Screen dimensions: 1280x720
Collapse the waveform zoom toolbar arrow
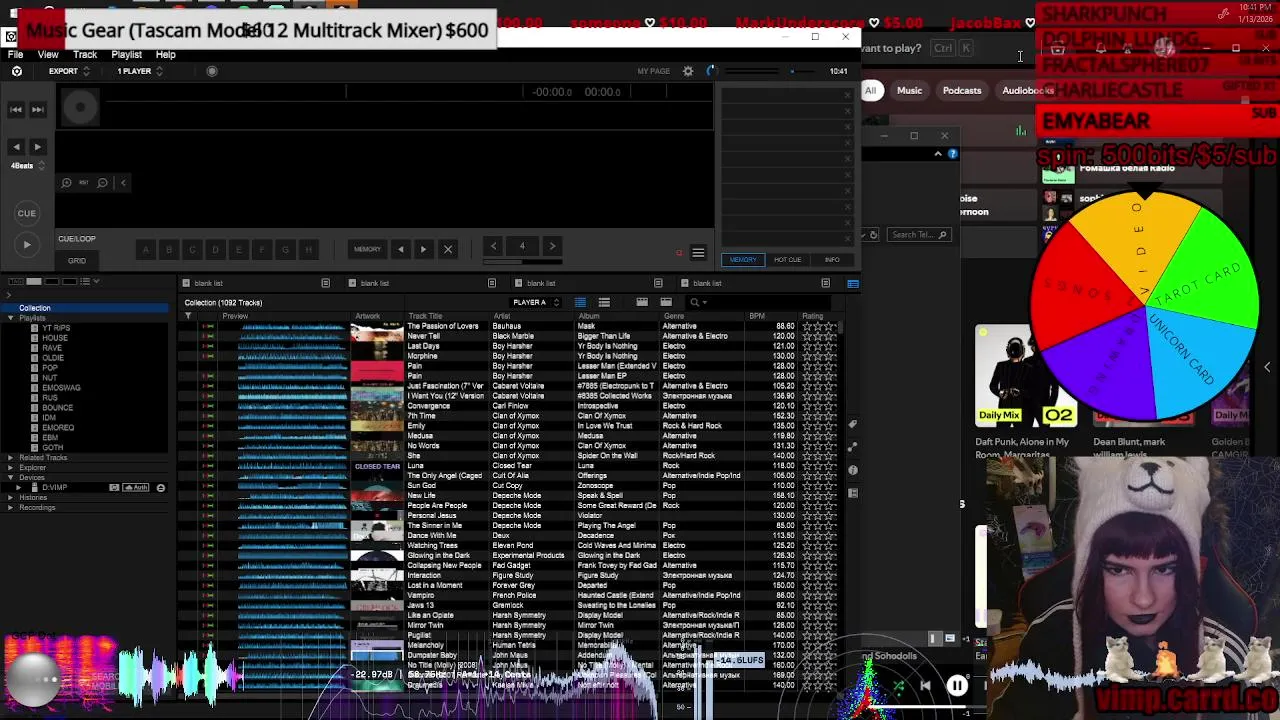123,183
